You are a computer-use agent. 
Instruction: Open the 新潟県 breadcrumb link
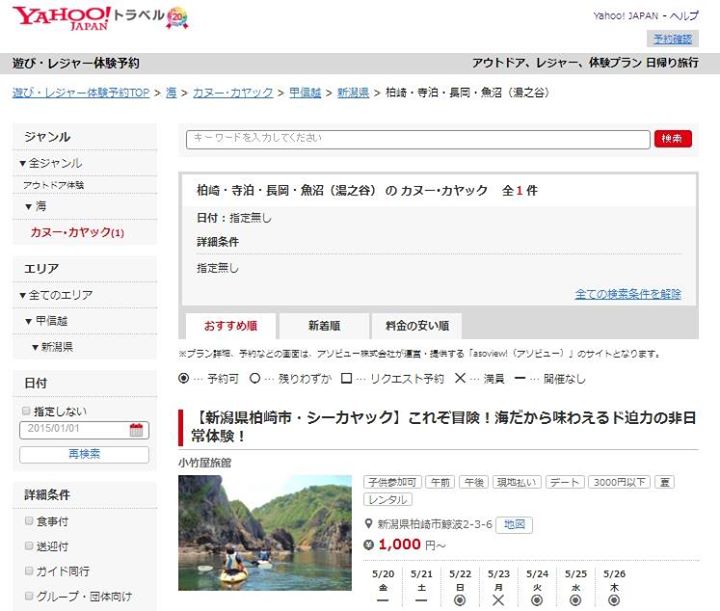coord(353,93)
